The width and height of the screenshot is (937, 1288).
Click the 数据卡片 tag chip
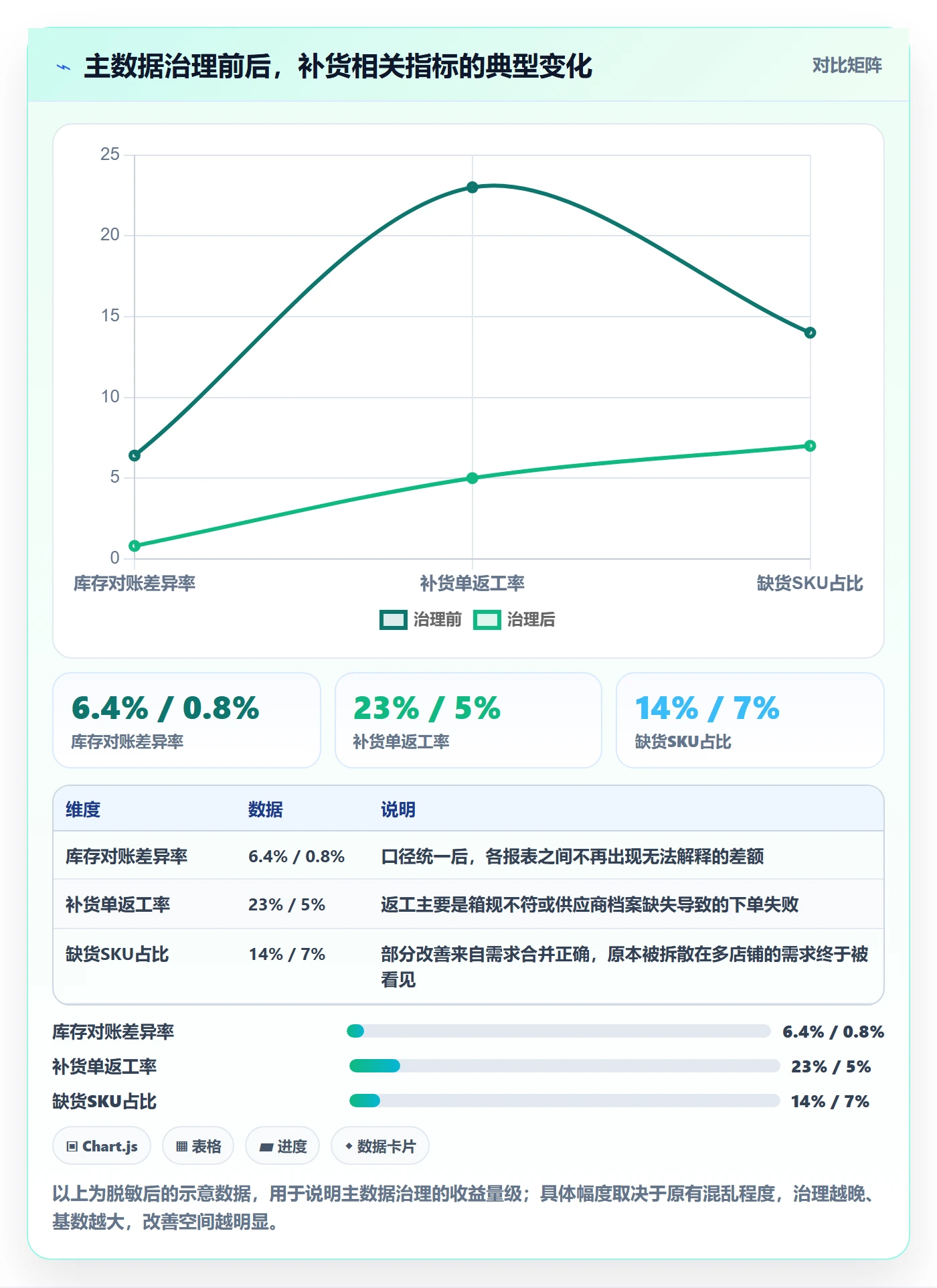(x=380, y=1146)
